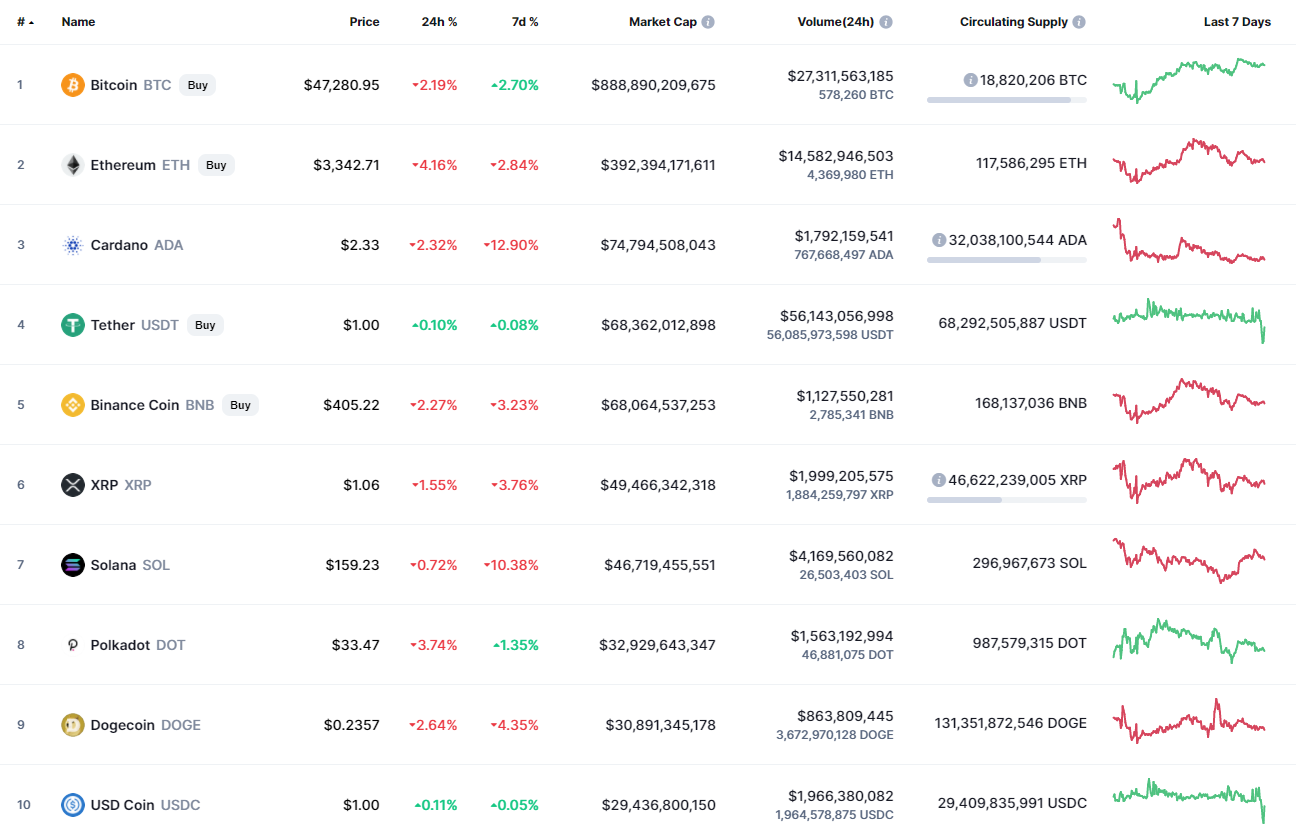
Task: Click the Cardano logo icon
Action: point(73,245)
